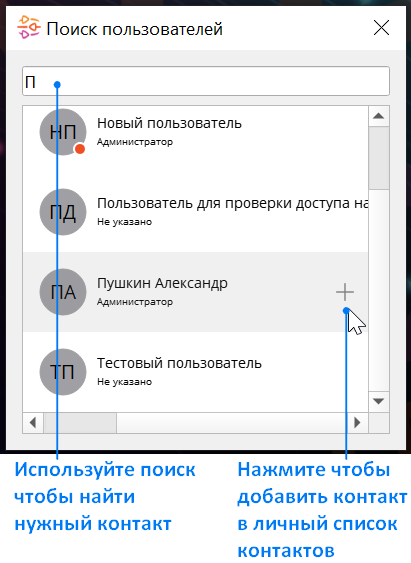This screenshot has height=563, width=411.
Task: Click the horizontal scrollbar thumb
Action: tap(80, 423)
